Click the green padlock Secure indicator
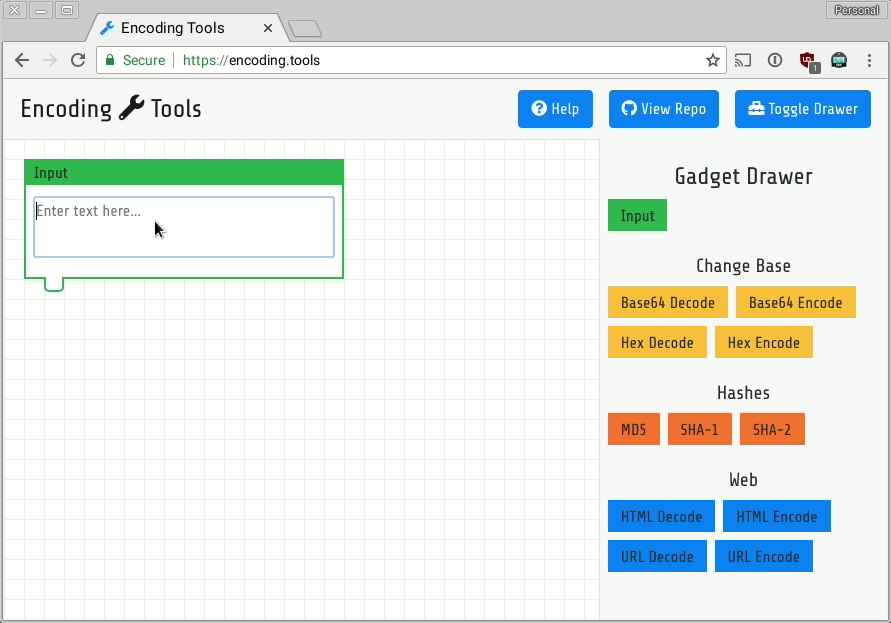Viewport: 891px width, 623px height. tap(135, 60)
